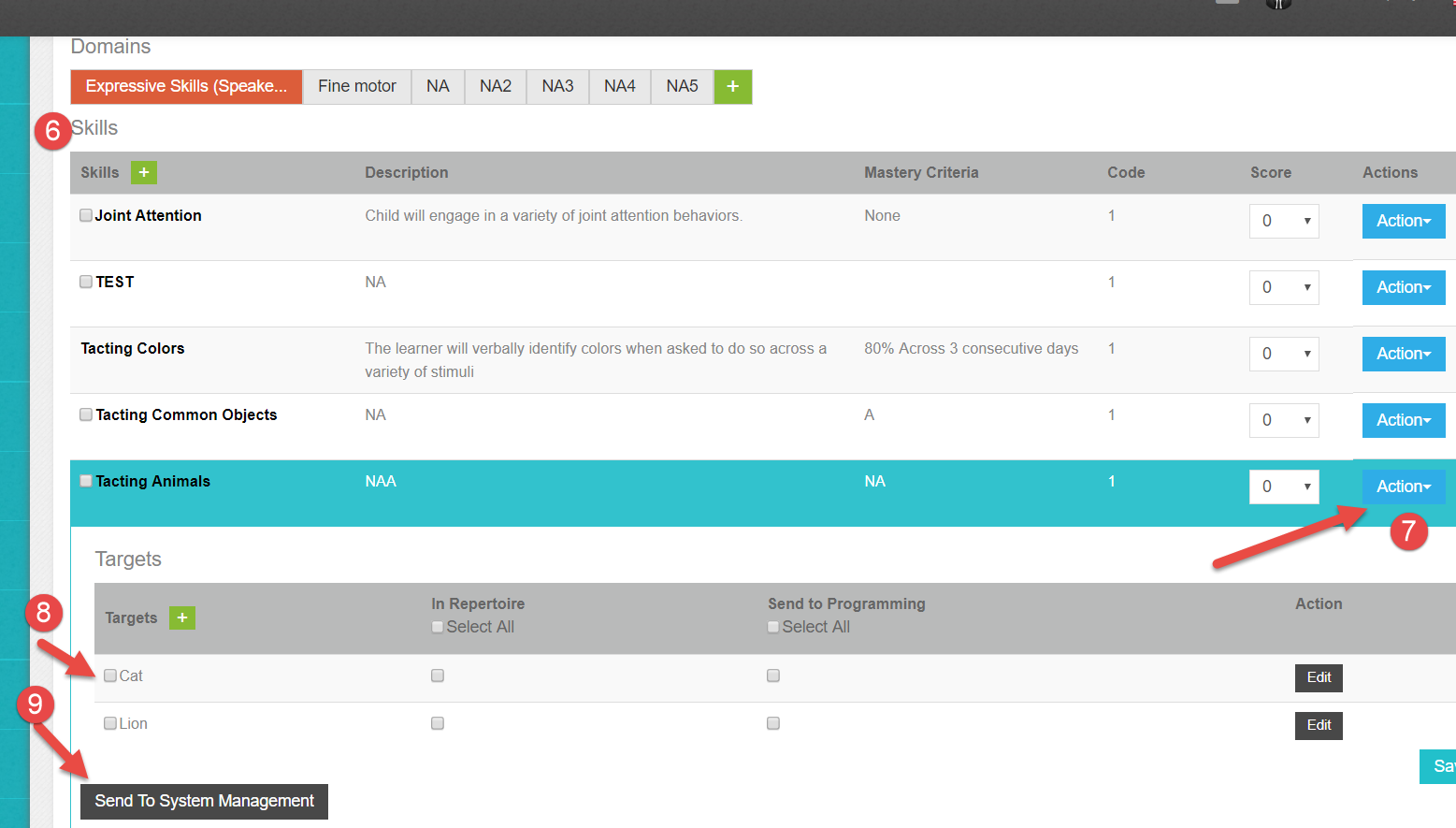Click the NAA description cell
This screenshot has width=1456, height=828.
(381, 481)
